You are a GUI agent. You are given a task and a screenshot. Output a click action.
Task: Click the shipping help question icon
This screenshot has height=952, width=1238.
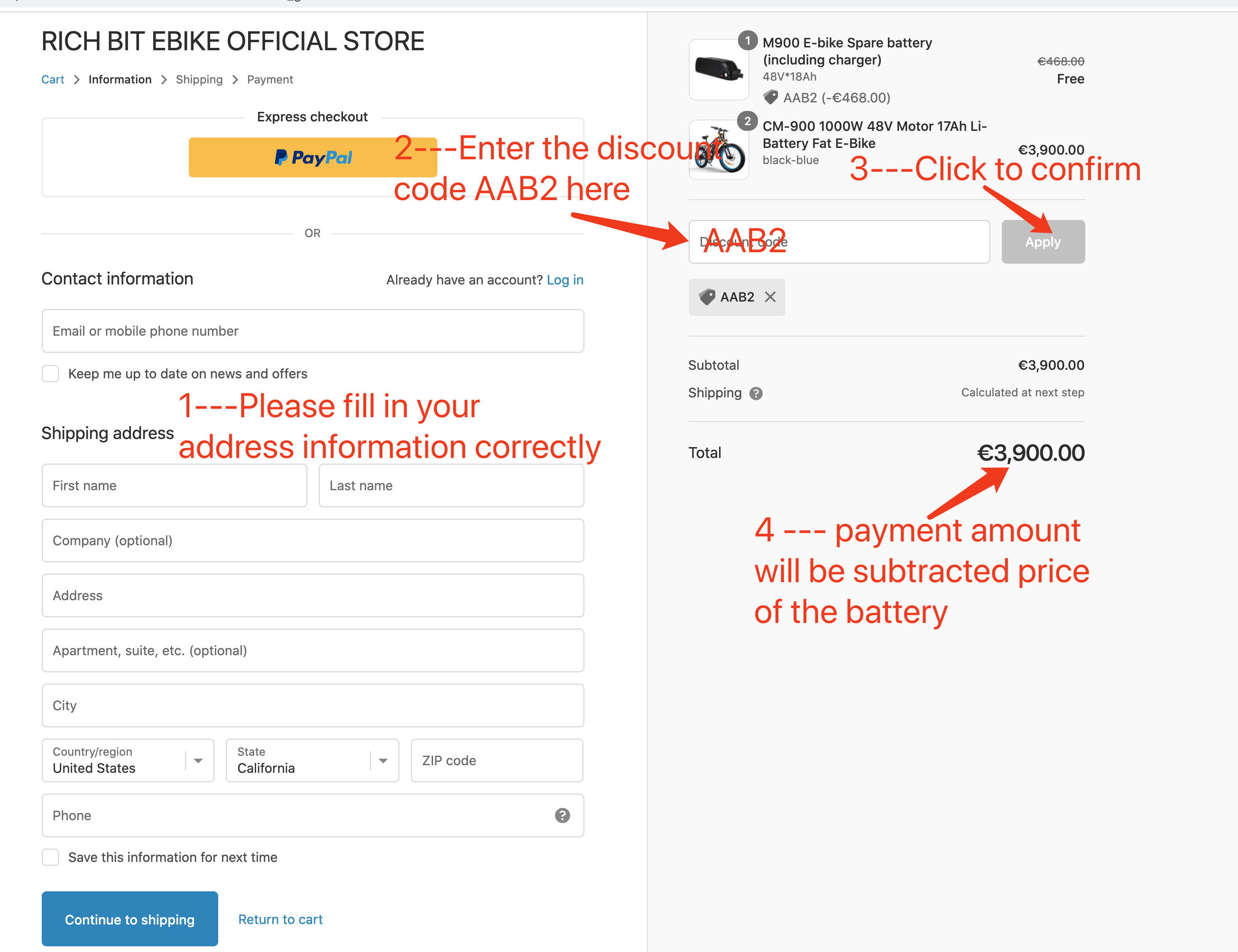pyautogui.click(x=756, y=393)
